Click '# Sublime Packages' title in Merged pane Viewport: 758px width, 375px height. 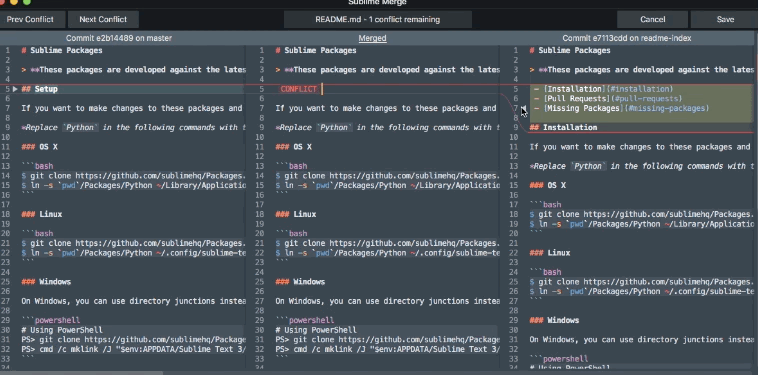[x=316, y=50]
